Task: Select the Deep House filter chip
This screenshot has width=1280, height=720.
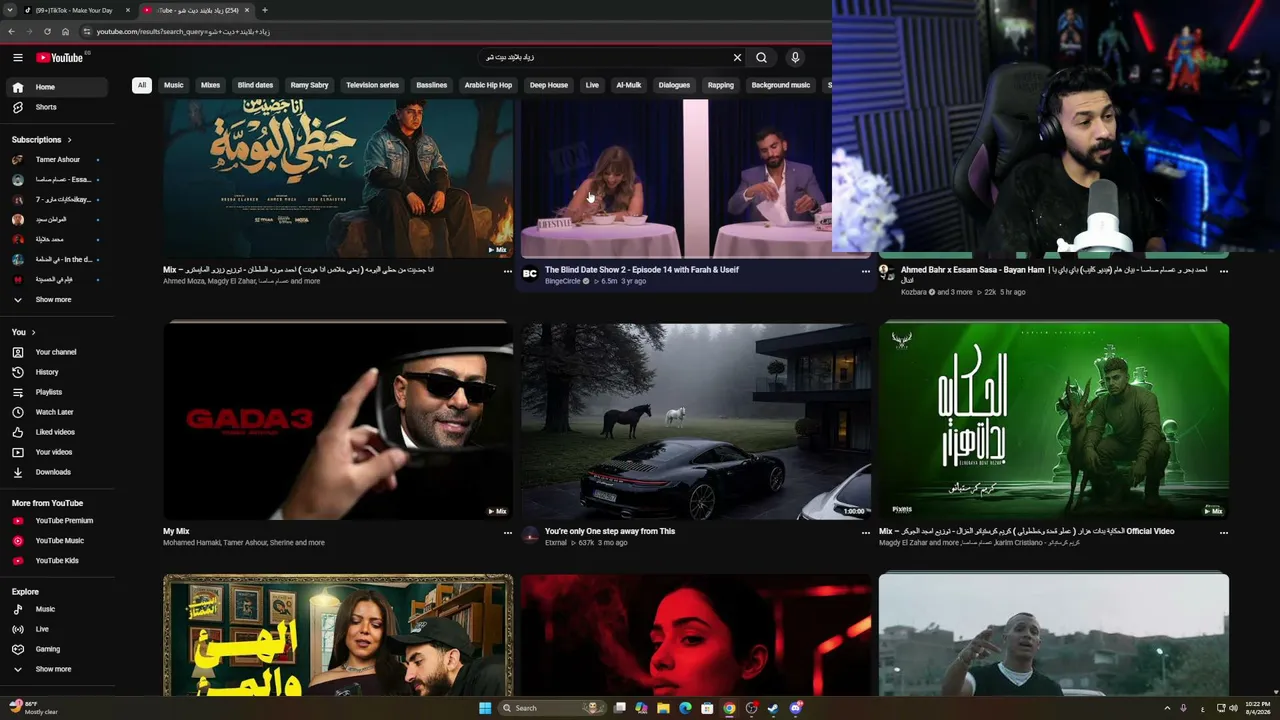Action: pyautogui.click(x=549, y=85)
